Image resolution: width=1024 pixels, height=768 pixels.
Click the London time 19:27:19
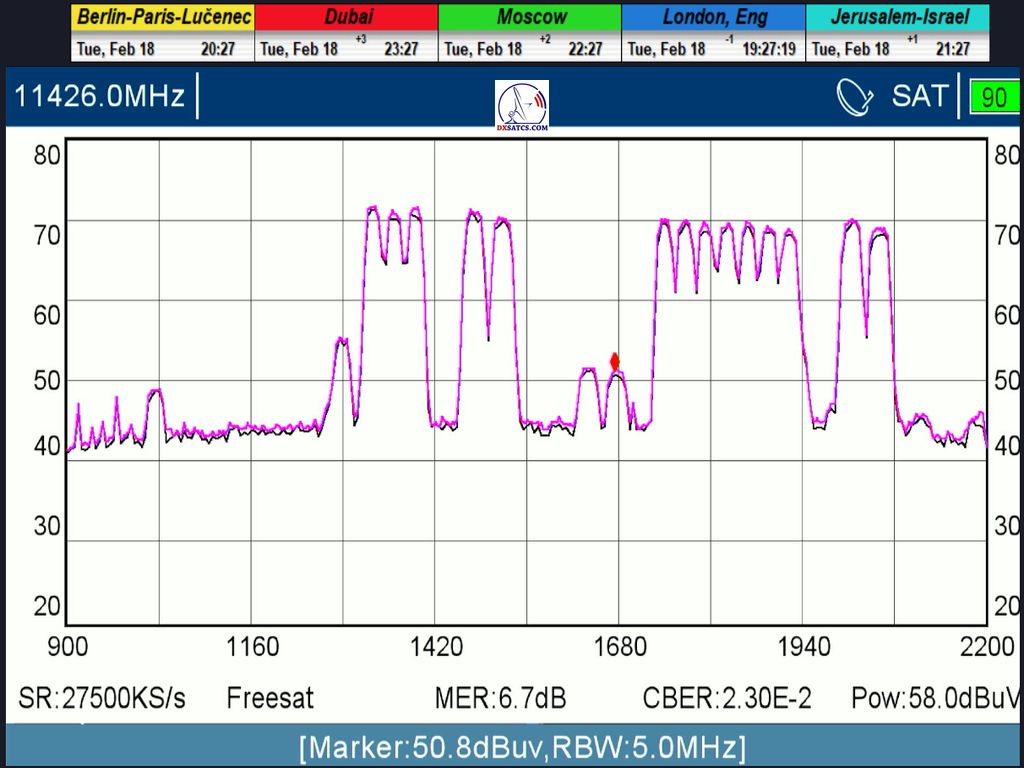point(768,48)
